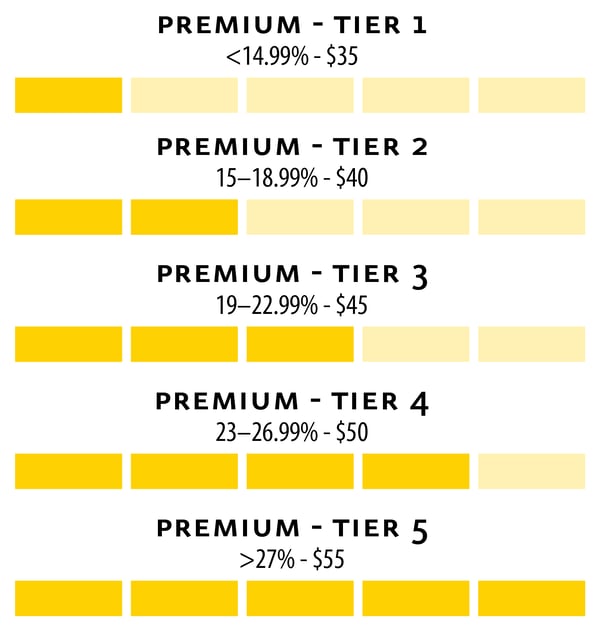Select the Premium - Tier 2 heading

coord(292,148)
